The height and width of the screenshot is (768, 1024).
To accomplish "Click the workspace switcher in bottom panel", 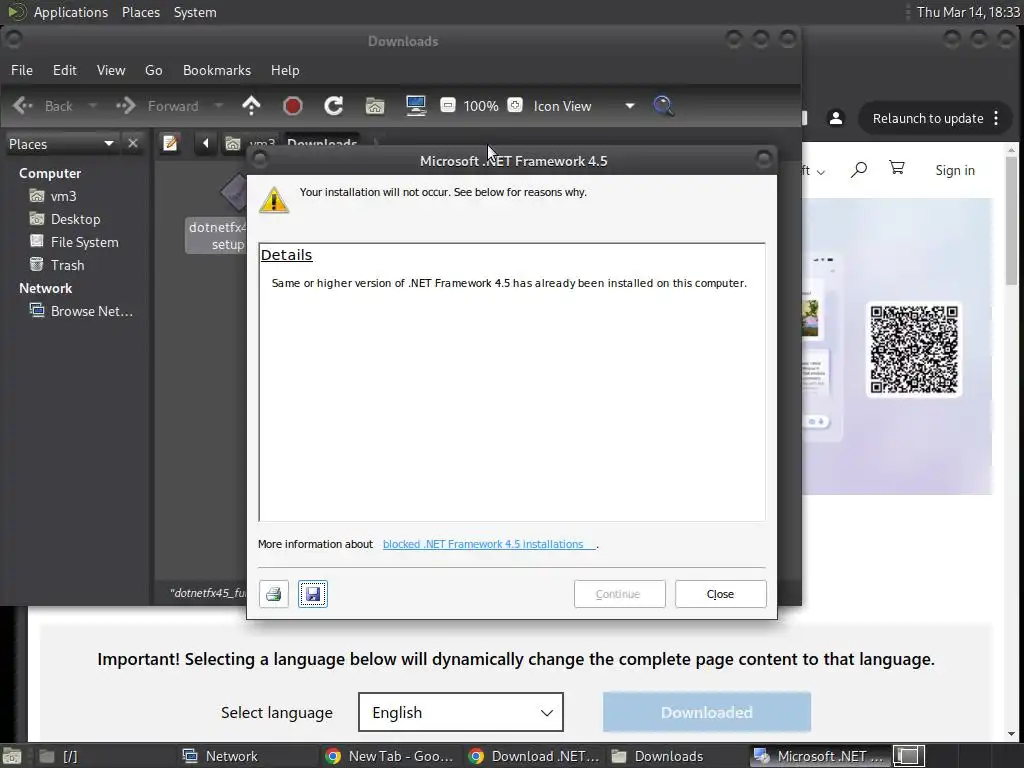I will (908, 756).
